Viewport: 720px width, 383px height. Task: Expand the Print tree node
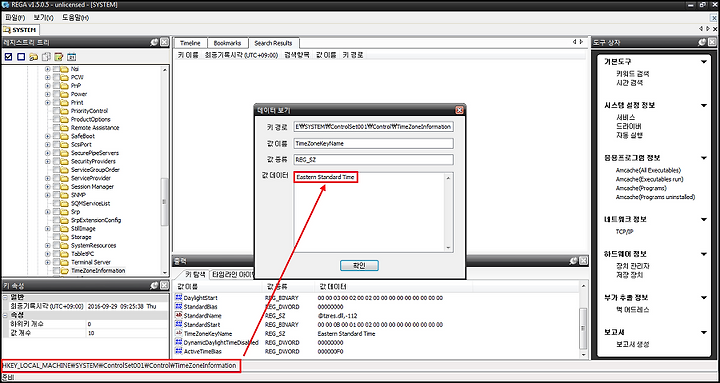coord(48,102)
